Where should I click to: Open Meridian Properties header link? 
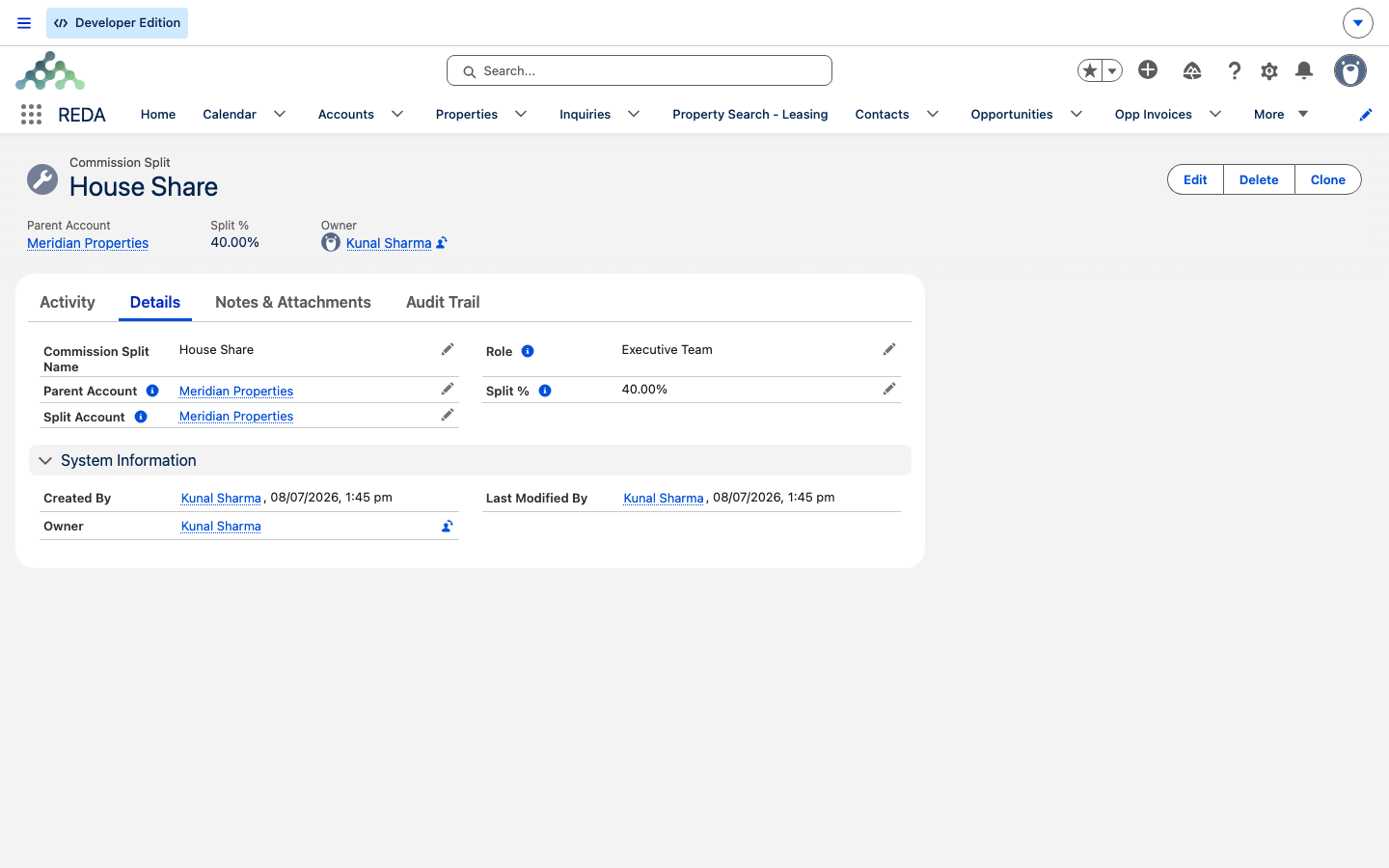pos(88,243)
